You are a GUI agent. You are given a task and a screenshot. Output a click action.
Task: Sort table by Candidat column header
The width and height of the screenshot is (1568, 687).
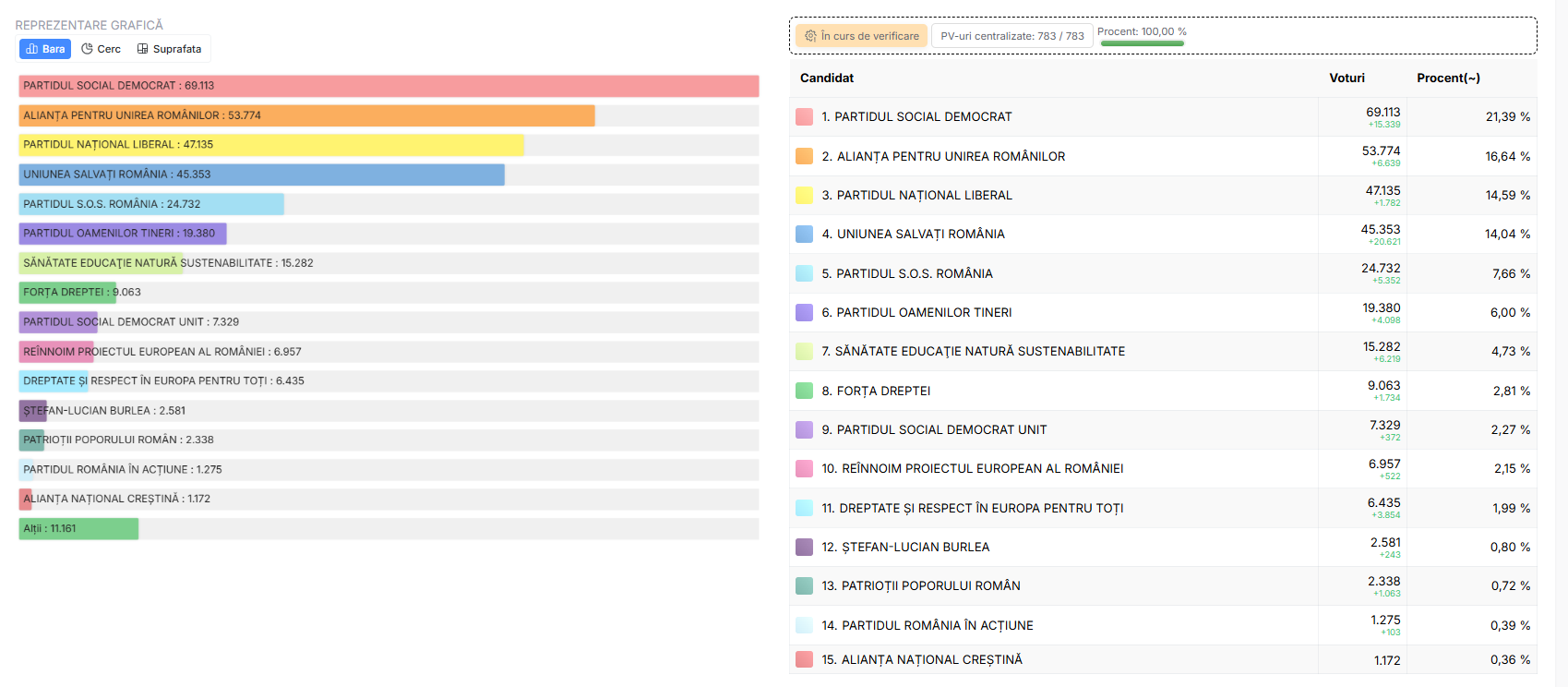point(827,78)
